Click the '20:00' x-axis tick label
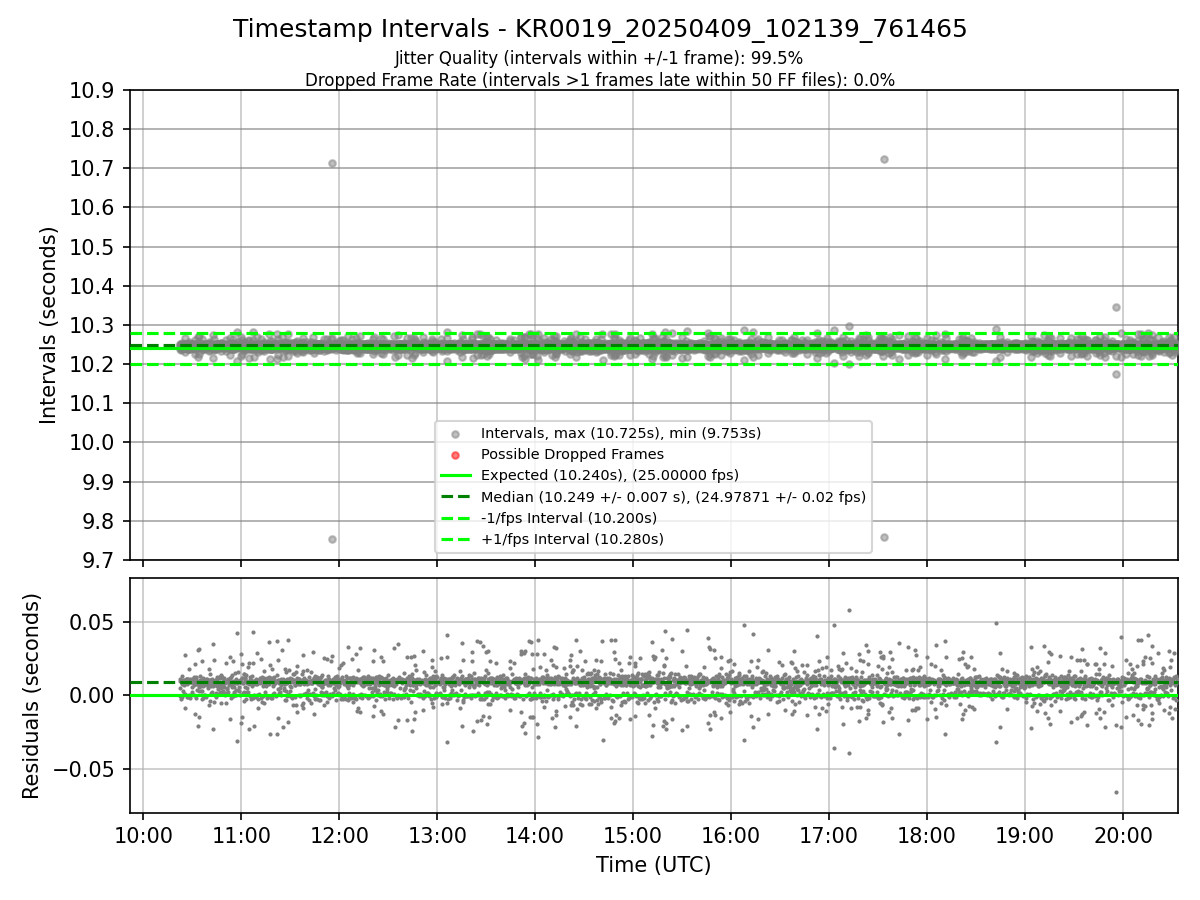The image size is (1200, 900). (x=1123, y=835)
